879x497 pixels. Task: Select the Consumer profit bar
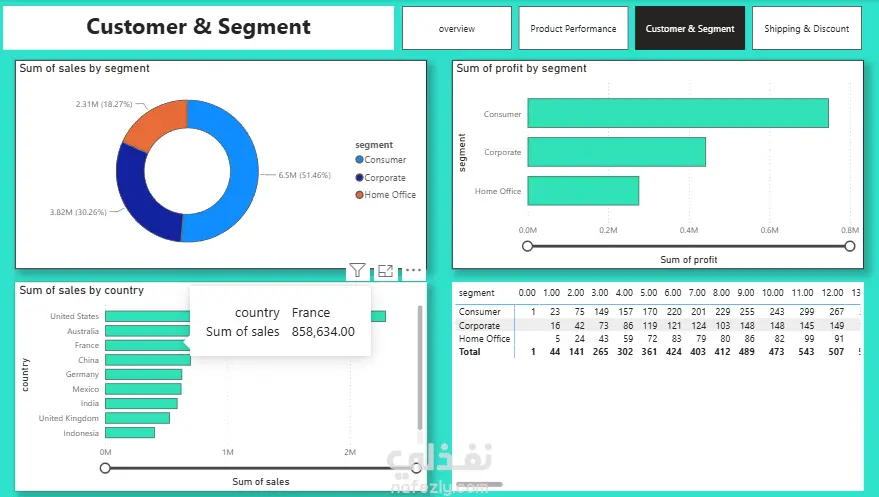point(678,113)
